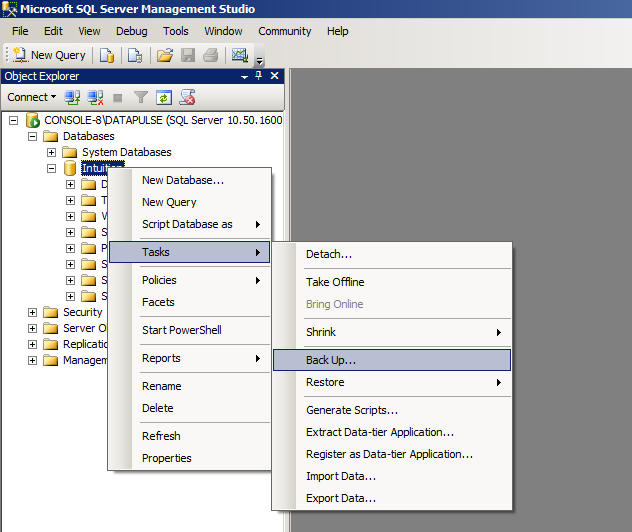This screenshot has height=532, width=632.
Task: Expand the Security folder node
Action: (x=32, y=312)
